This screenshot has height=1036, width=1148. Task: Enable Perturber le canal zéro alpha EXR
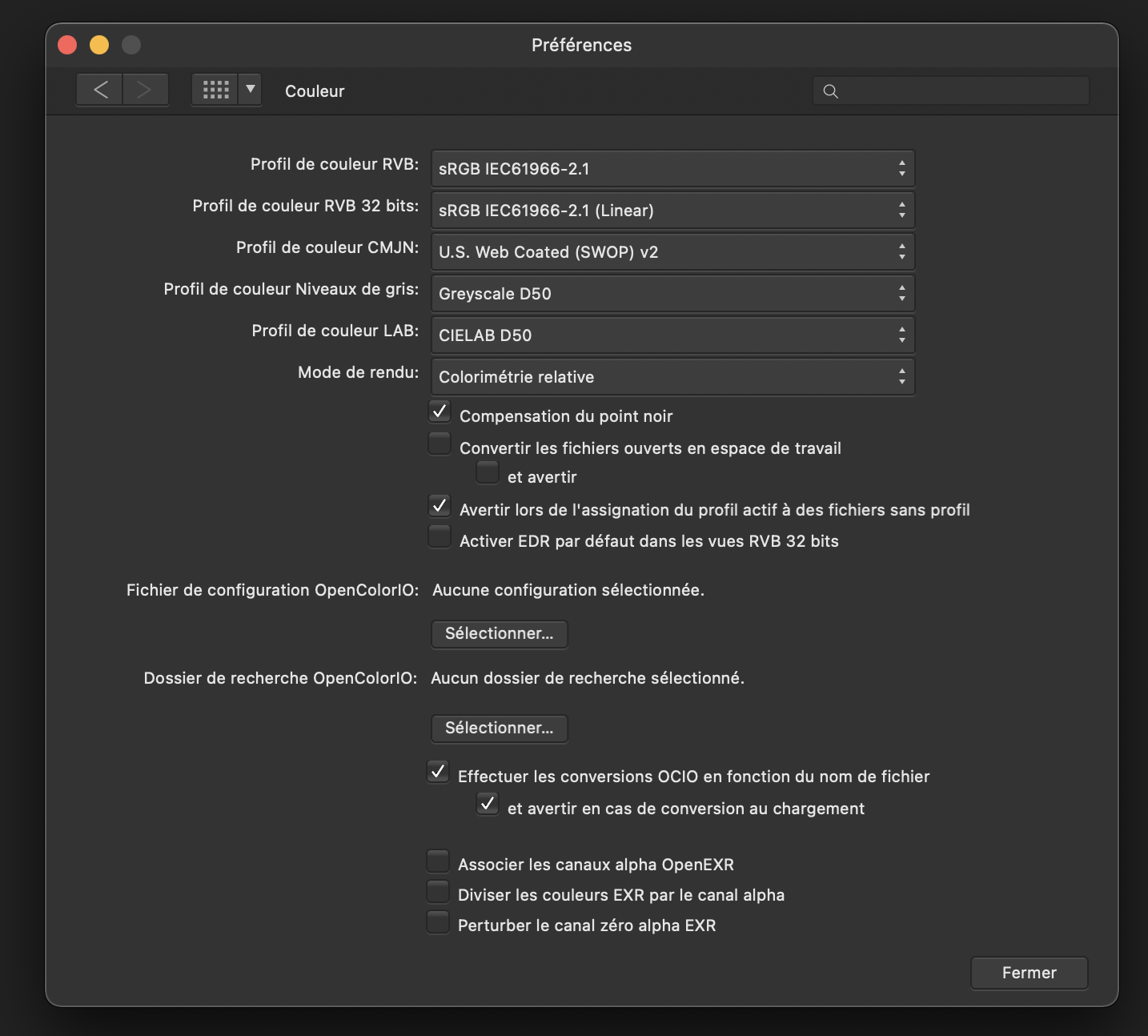coord(438,922)
